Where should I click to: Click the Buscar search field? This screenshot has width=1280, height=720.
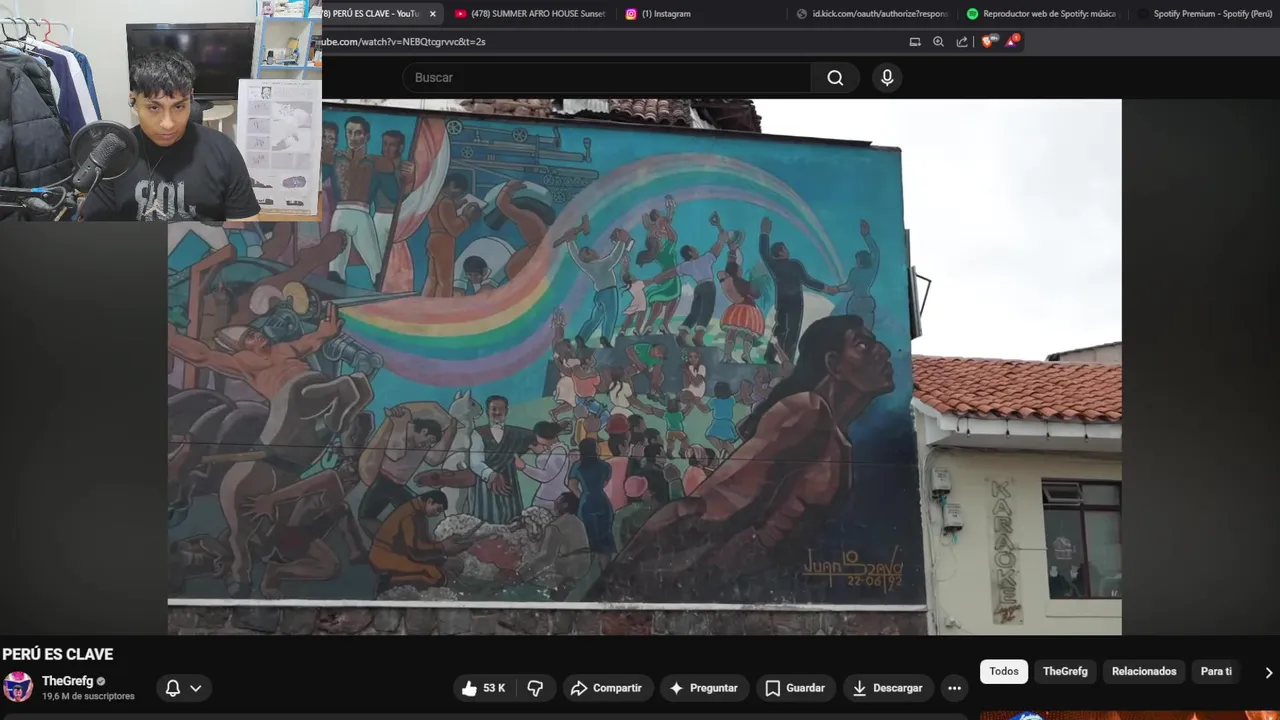pos(607,78)
